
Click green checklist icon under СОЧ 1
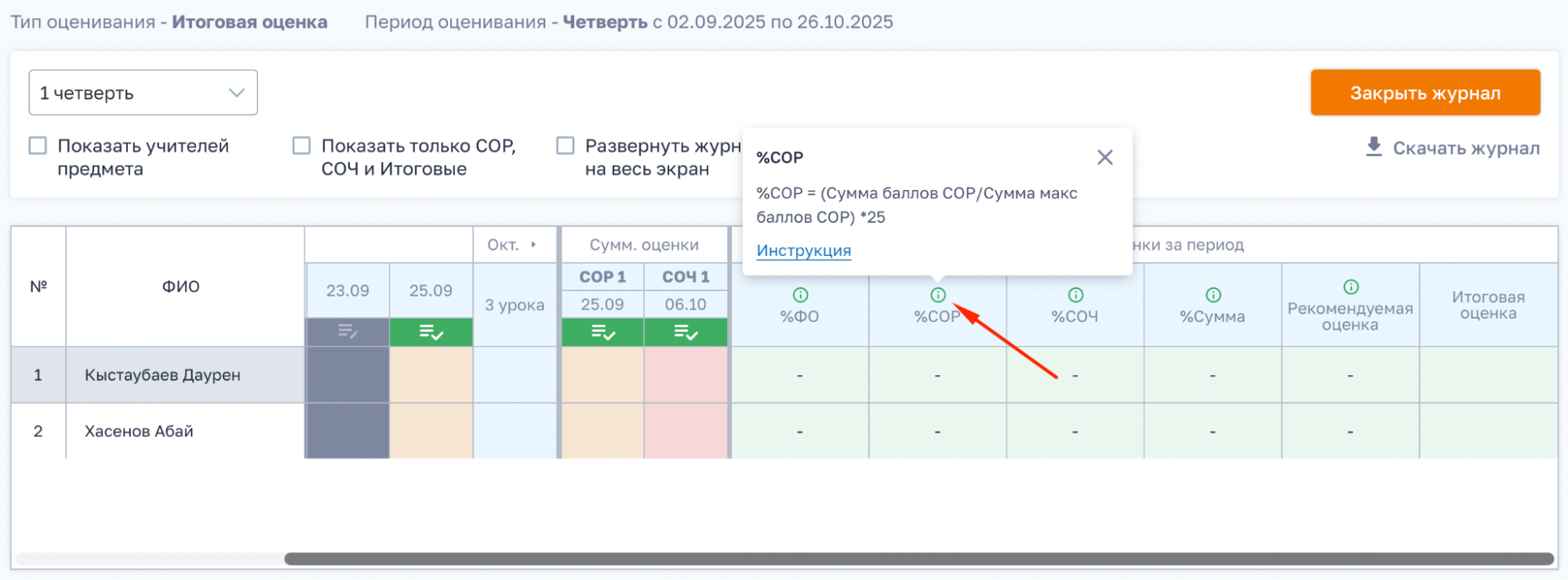[686, 333]
